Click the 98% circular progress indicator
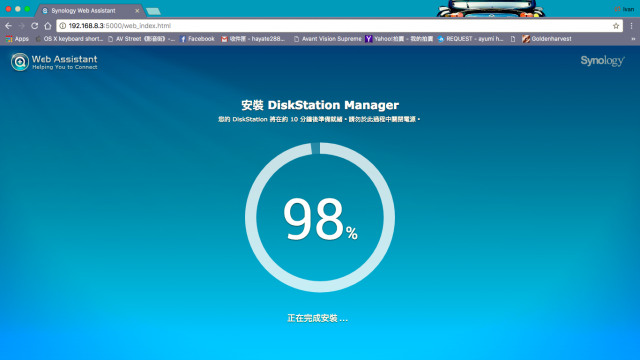Screen dimensions: 640x360 point(320,217)
